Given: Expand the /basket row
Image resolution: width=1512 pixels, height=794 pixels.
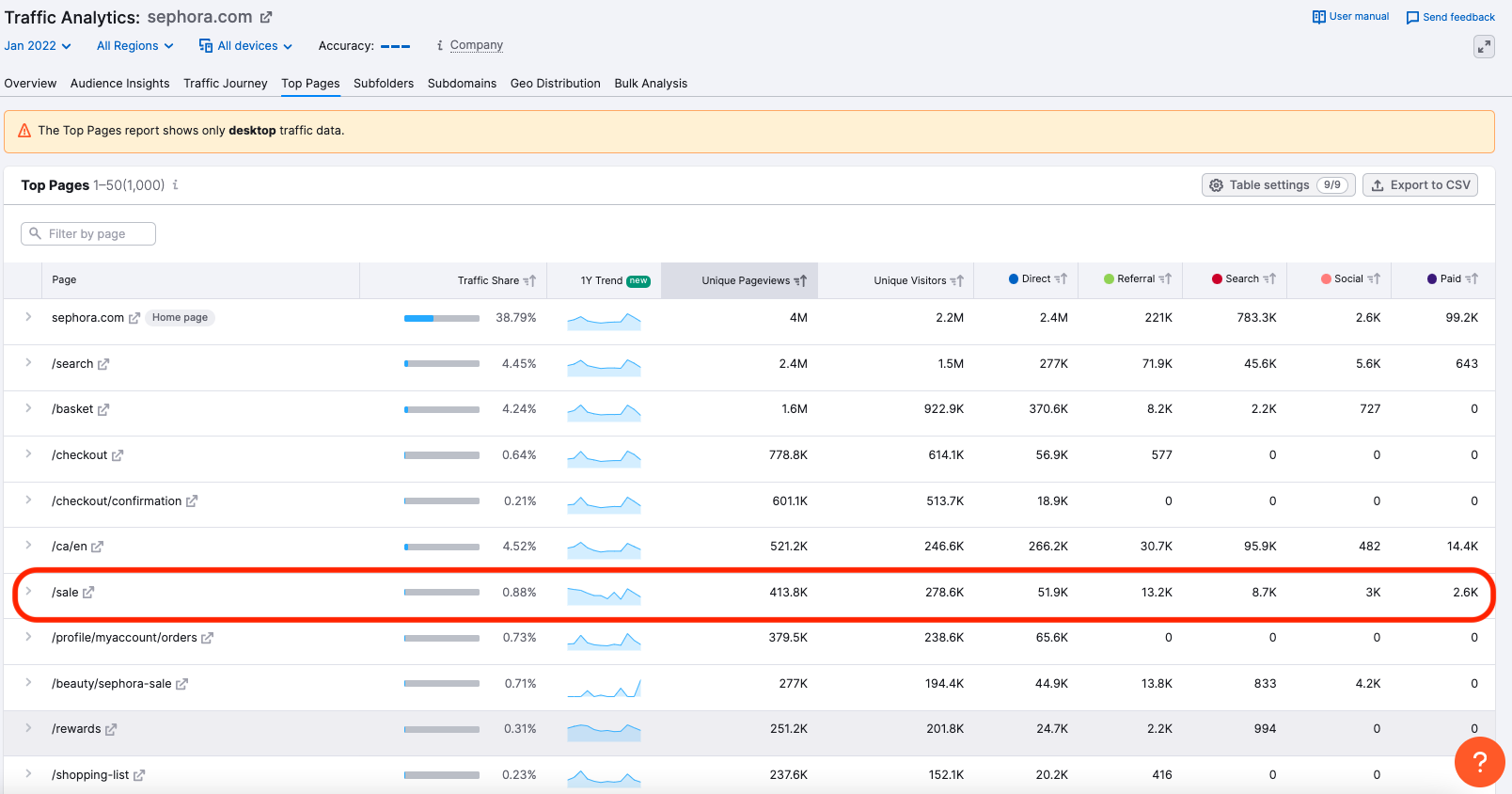Looking at the screenshot, I should pos(28,408).
